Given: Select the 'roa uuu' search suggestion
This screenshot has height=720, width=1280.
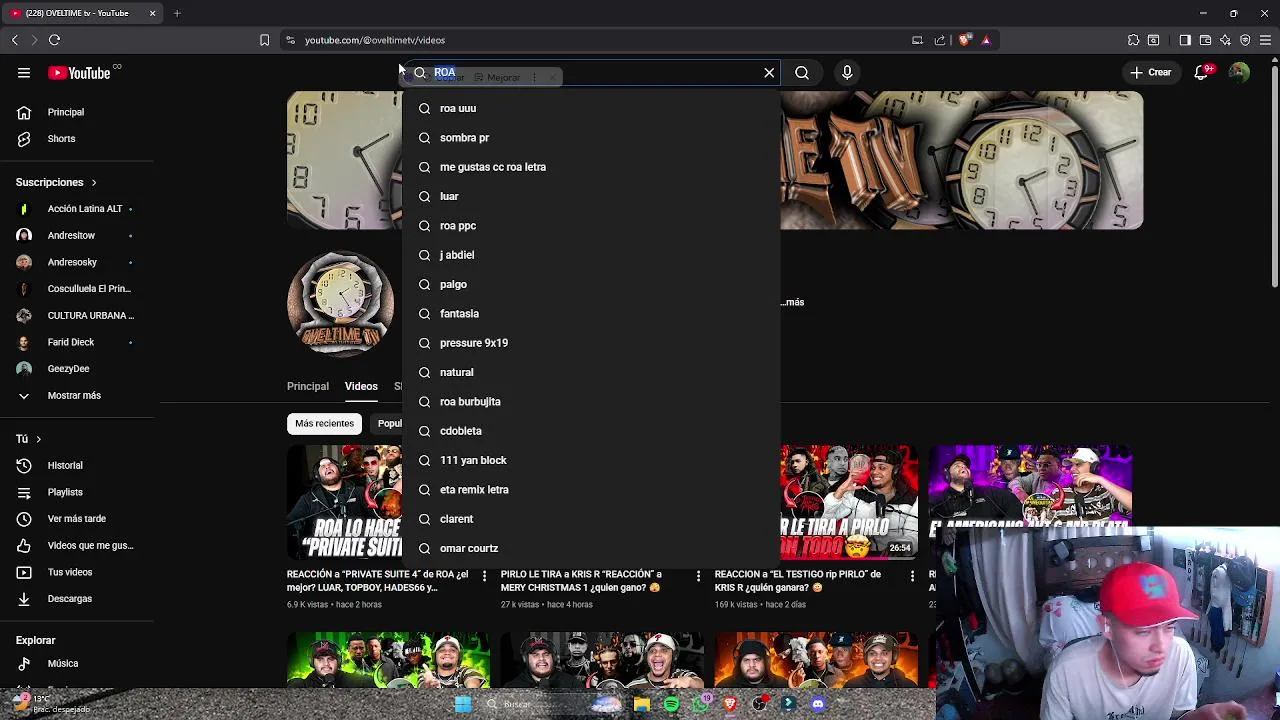Looking at the screenshot, I should point(591,108).
